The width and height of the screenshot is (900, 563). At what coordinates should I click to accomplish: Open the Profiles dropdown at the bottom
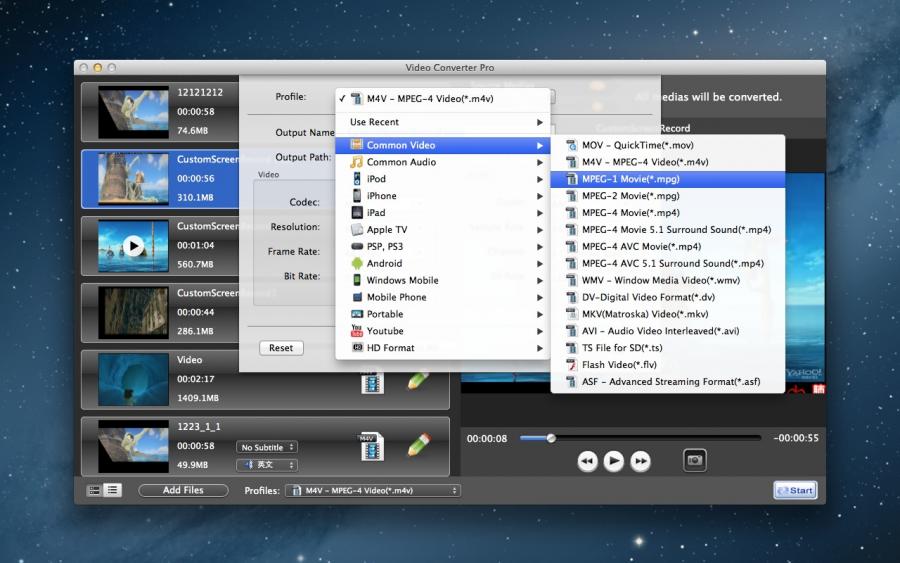(373, 491)
